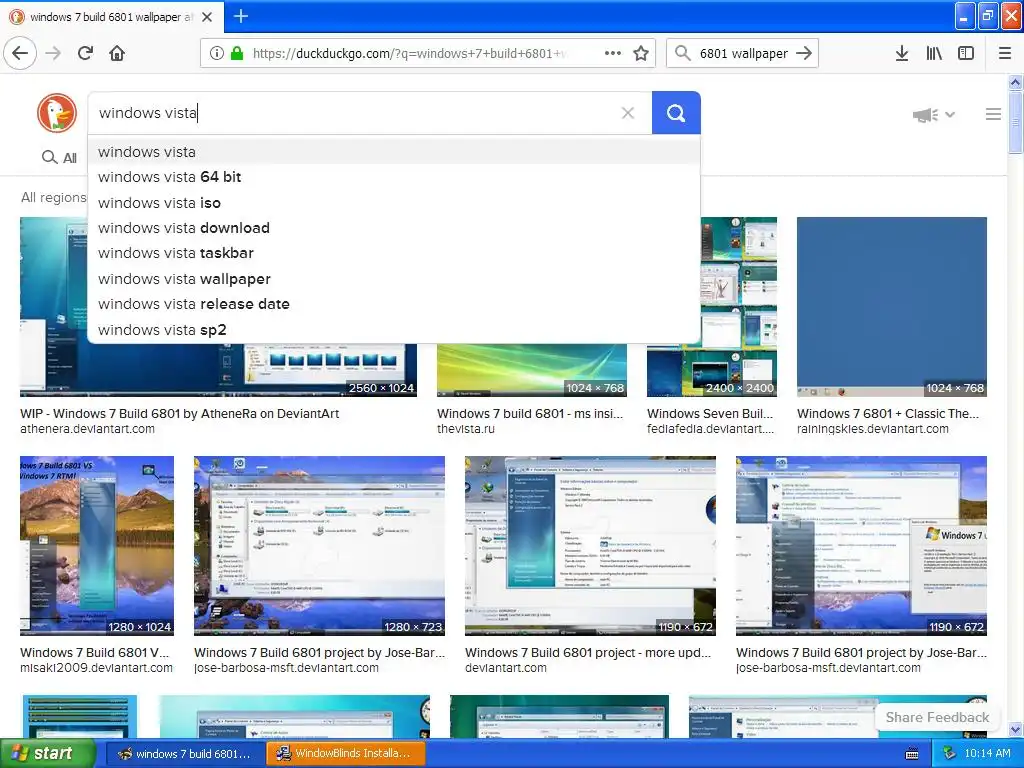This screenshot has height=768, width=1024.
Task: Open the browser home page
Action: [117, 53]
